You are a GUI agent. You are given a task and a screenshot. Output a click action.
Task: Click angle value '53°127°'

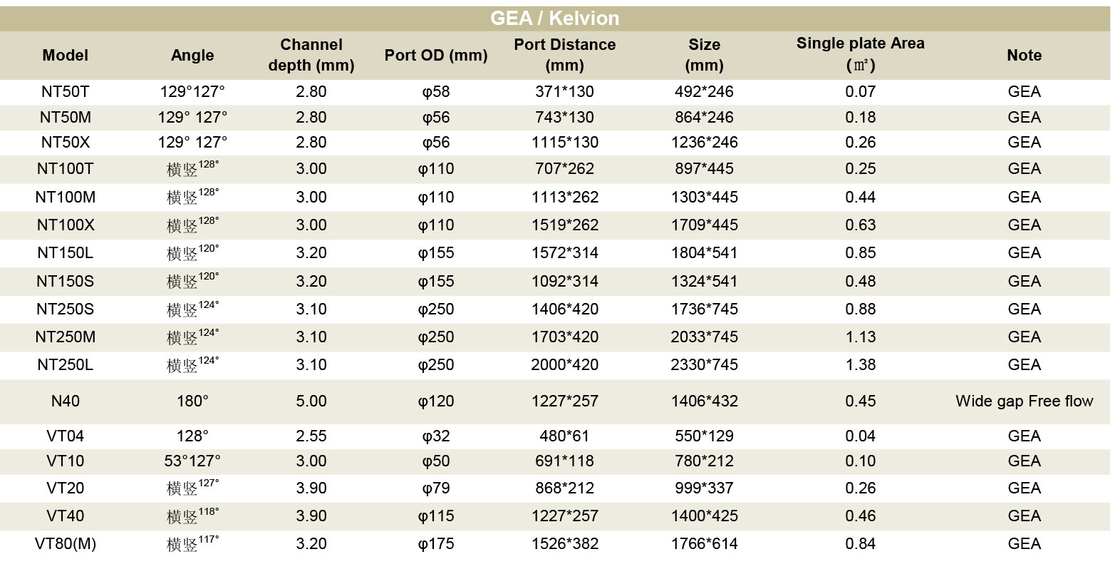[x=192, y=461]
